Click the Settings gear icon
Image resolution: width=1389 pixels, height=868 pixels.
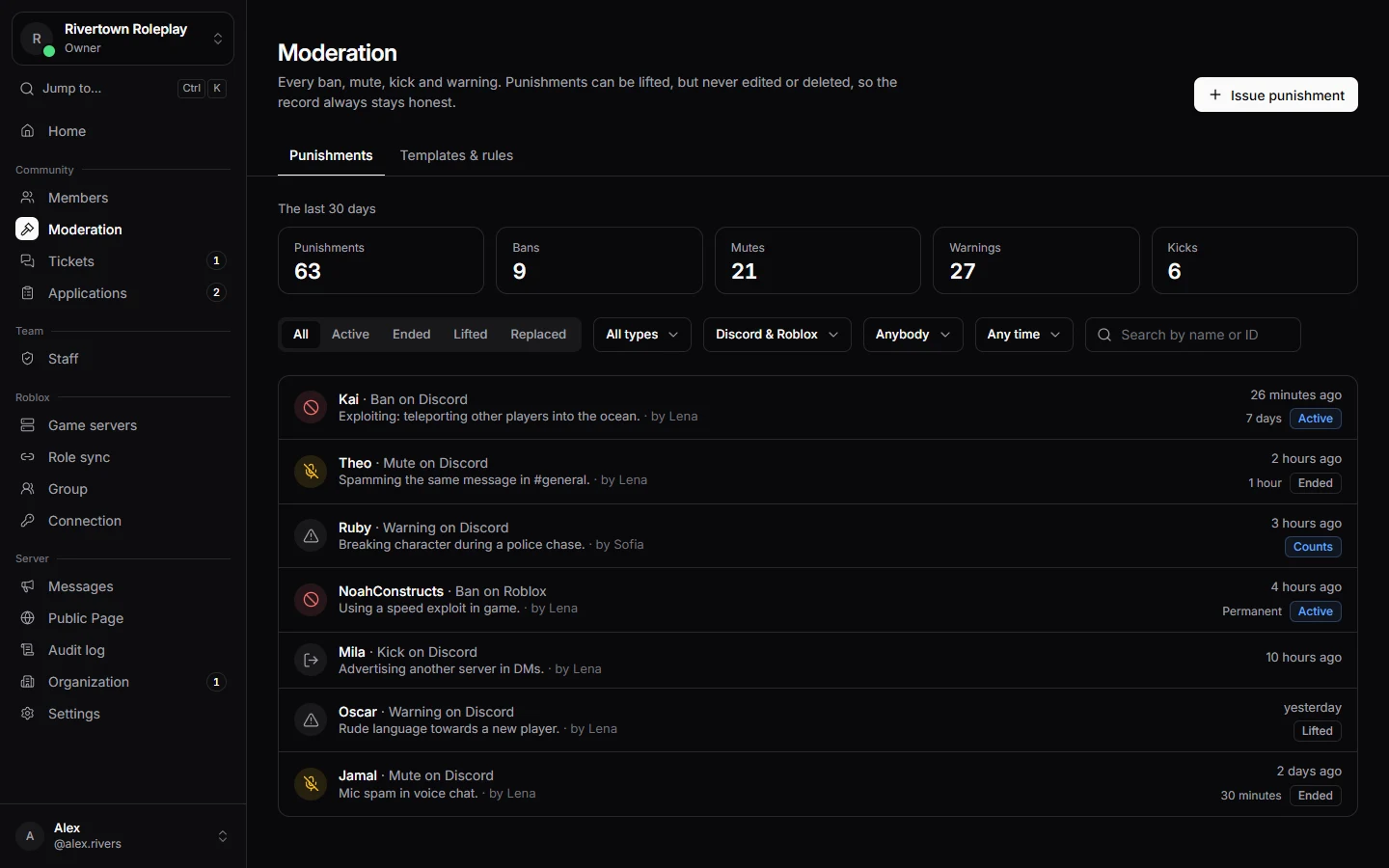click(x=27, y=714)
